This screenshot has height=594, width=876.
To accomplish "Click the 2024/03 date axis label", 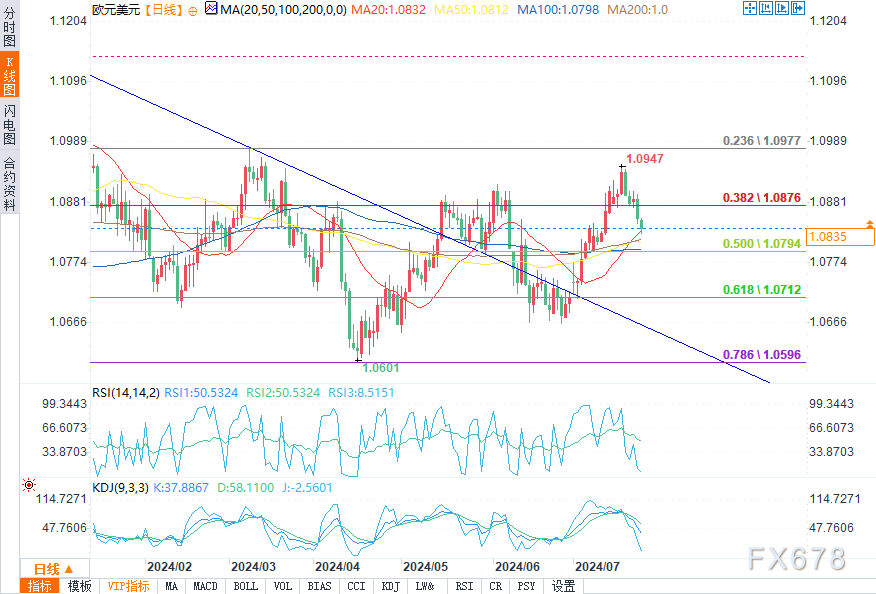I will click(x=253, y=567).
